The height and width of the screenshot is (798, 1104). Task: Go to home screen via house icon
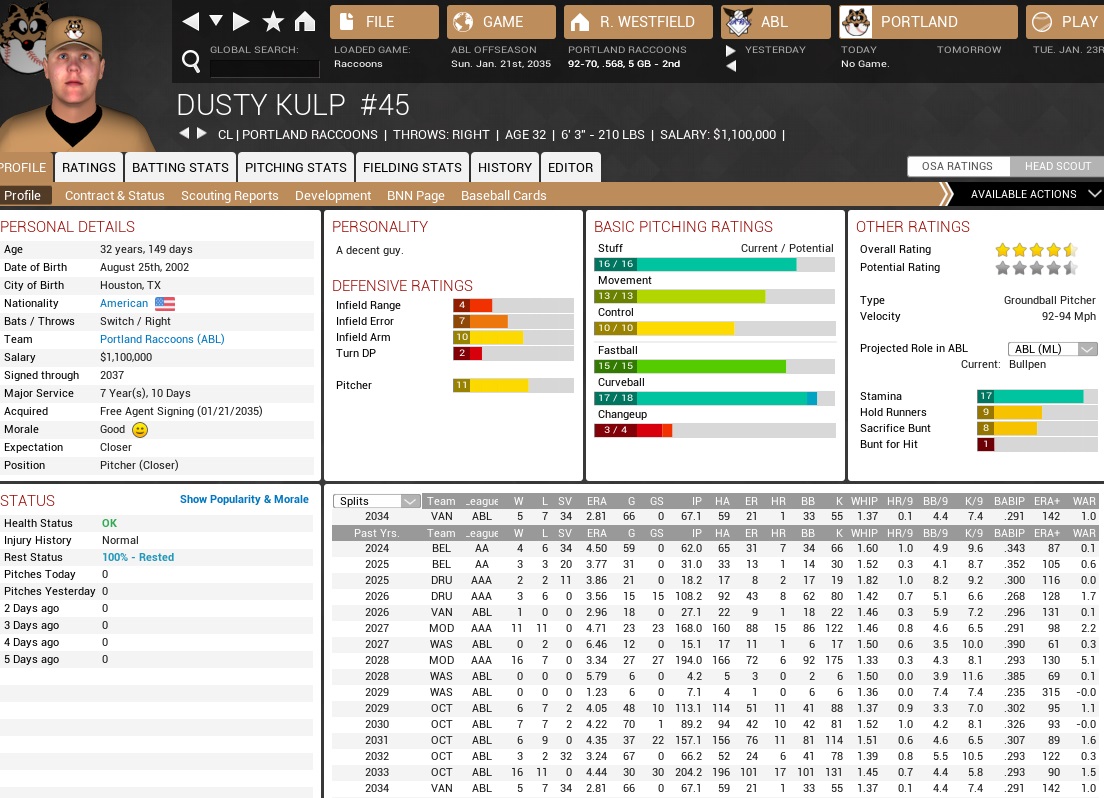304,21
